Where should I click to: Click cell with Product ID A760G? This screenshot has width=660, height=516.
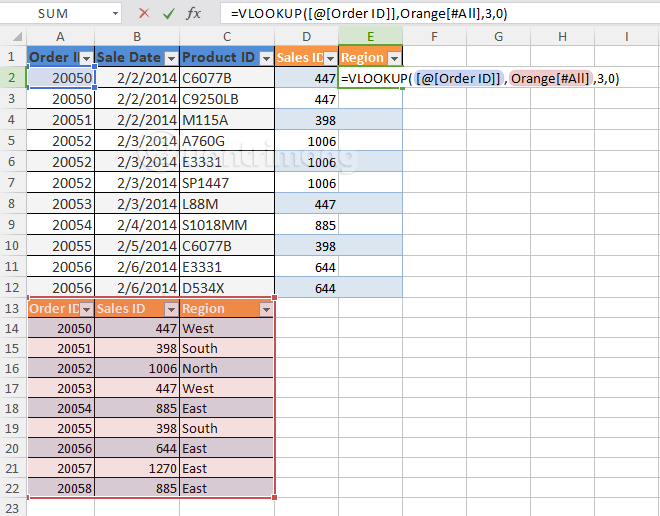(x=227, y=141)
